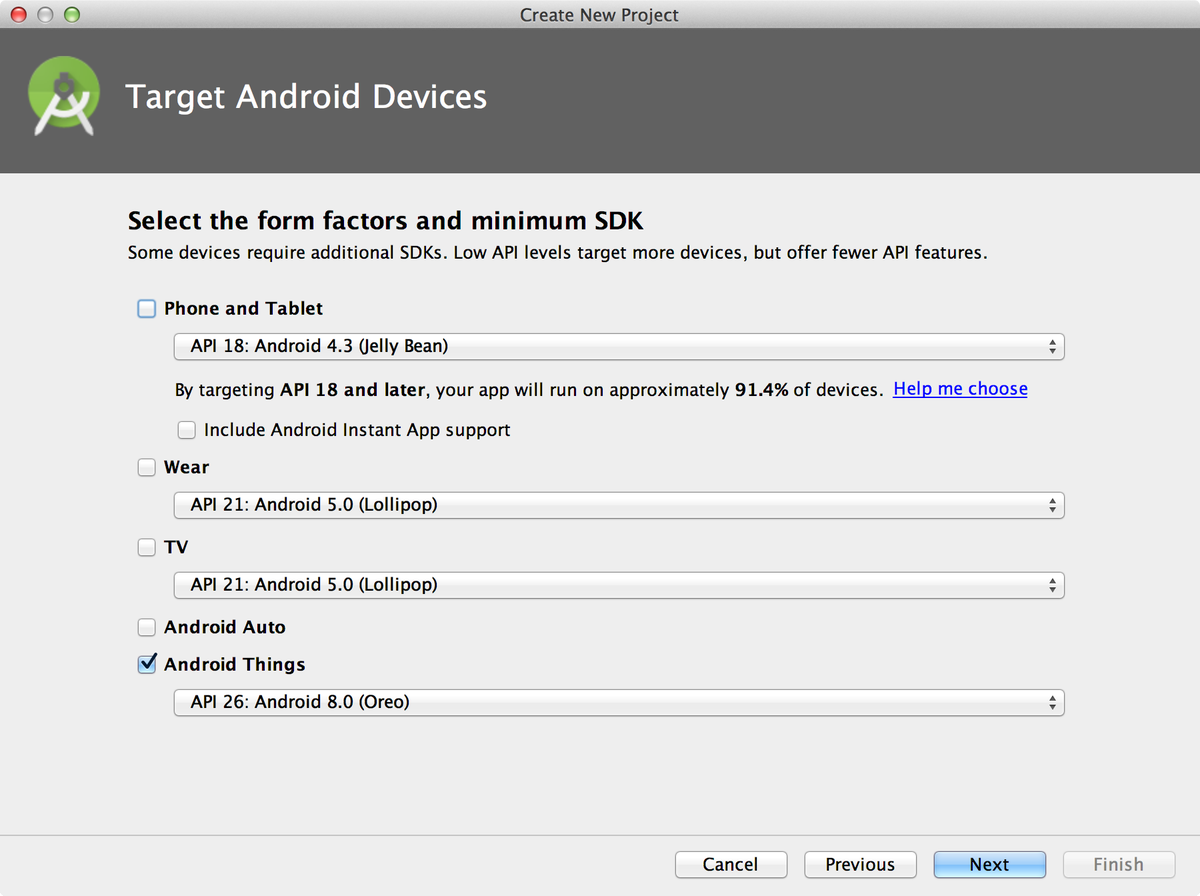Close the window with the red button

point(20,15)
